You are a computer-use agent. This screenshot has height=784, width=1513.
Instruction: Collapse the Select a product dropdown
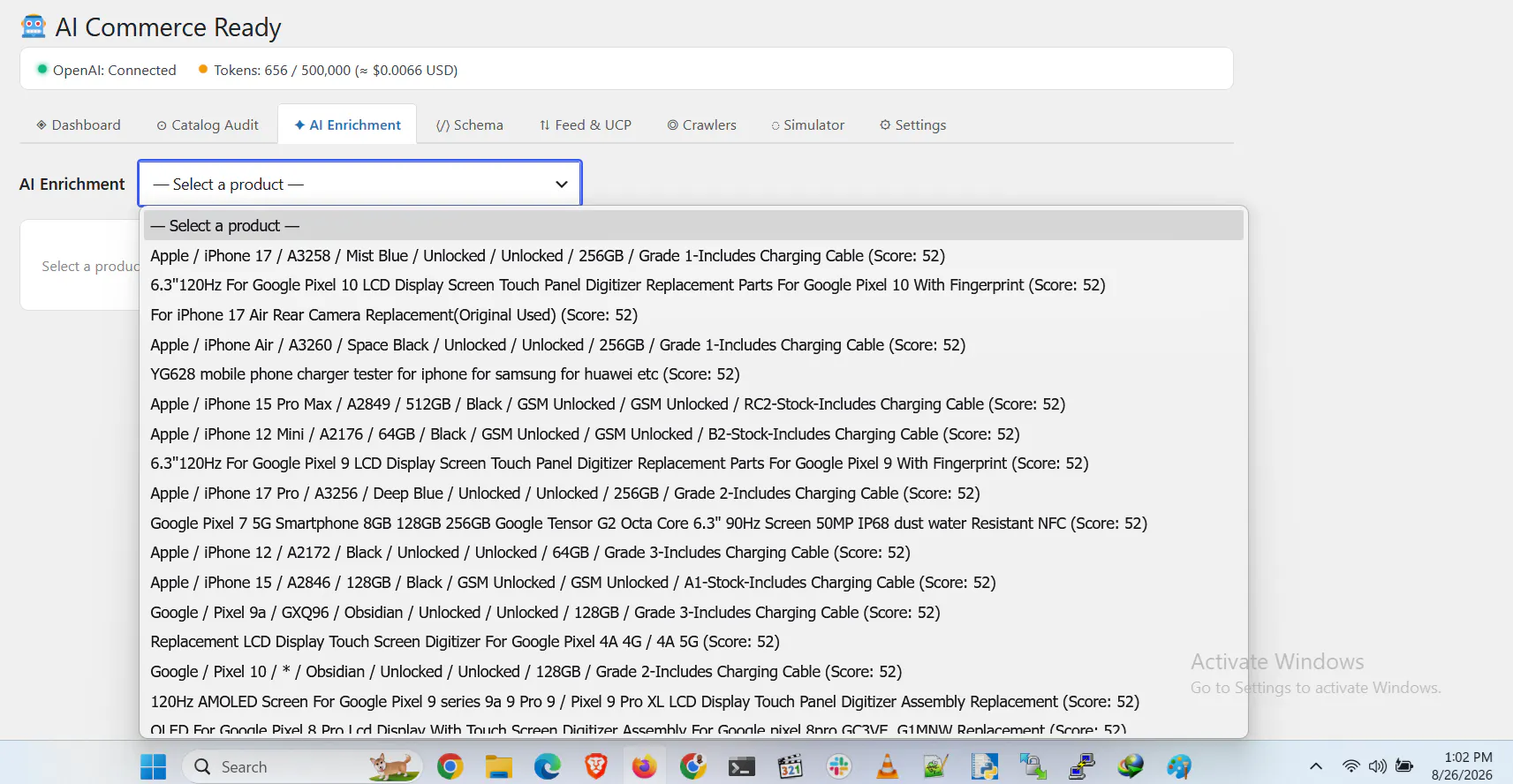pos(359,184)
